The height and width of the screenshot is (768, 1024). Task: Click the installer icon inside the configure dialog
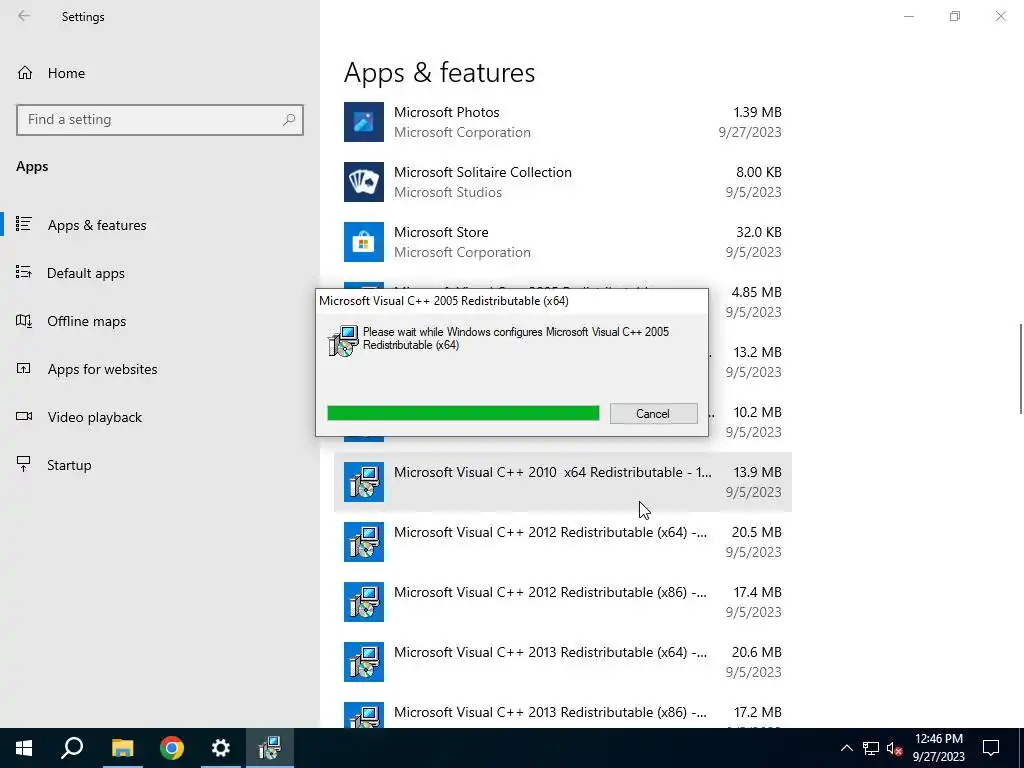(x=344, y=341)
